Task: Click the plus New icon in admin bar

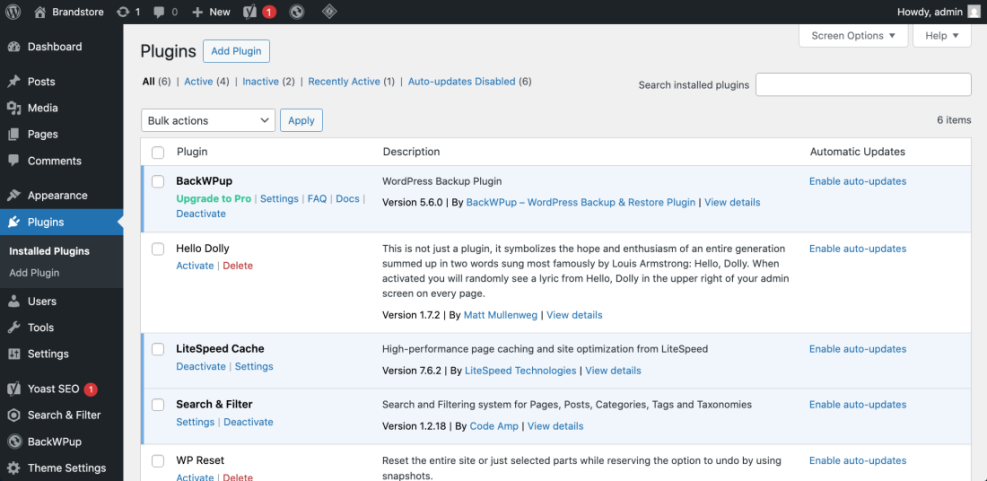Action: (x=198, y=12)
